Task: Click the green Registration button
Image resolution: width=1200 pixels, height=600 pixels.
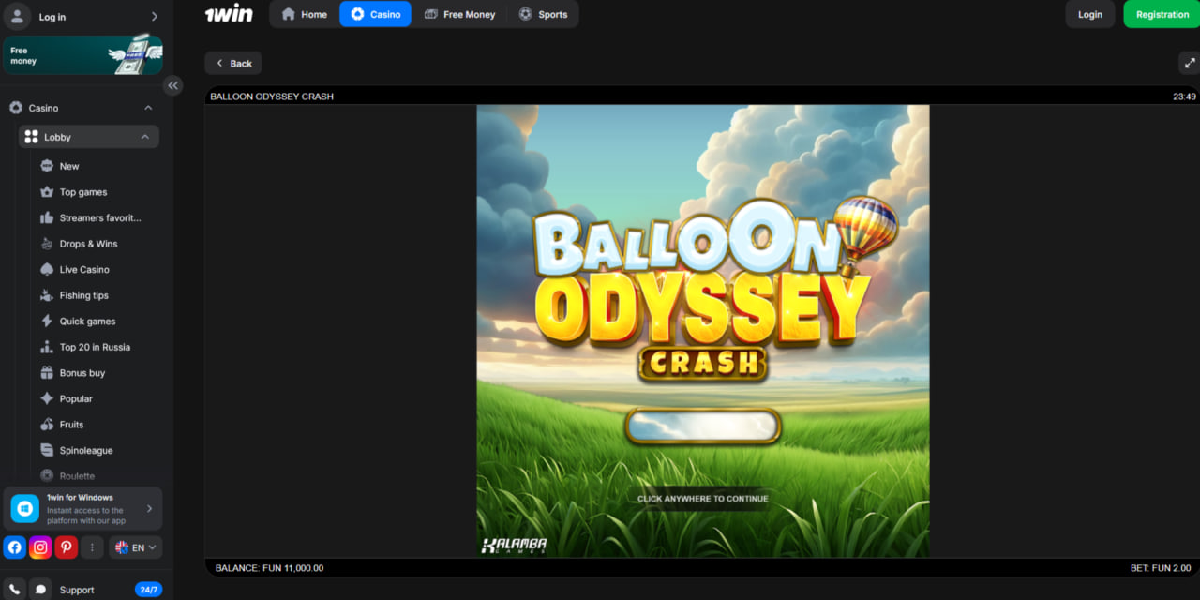Action: coord(1162,14)
